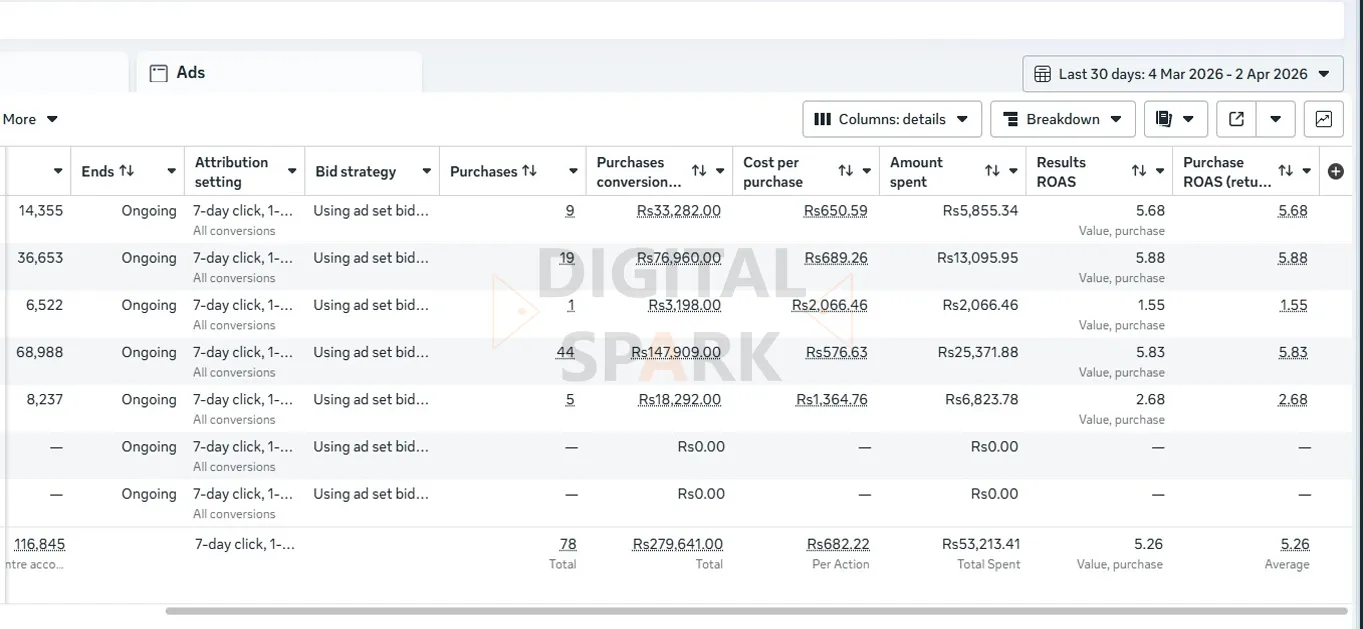Sort by Results ROAS sort icon
1363x629 pixels.
point(1139,171)
